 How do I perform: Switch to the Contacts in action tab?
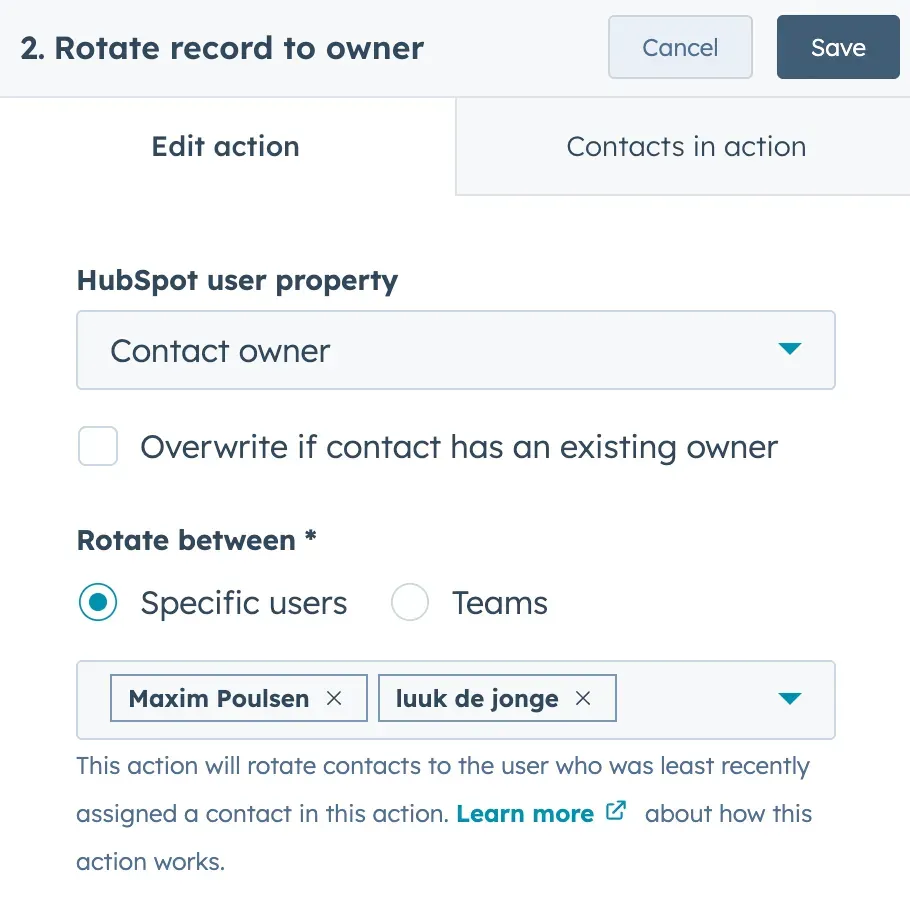point(686,146)
